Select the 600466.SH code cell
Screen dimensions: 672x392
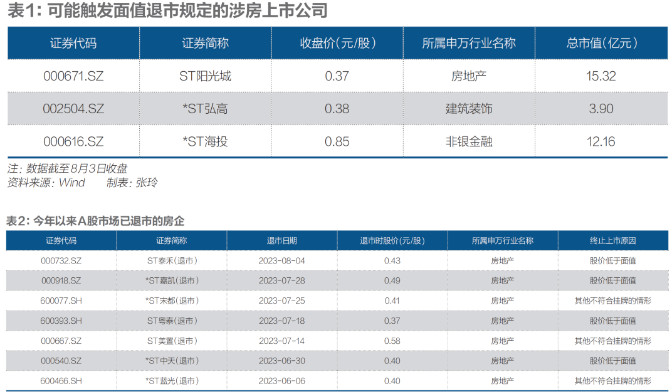point(61,381)
